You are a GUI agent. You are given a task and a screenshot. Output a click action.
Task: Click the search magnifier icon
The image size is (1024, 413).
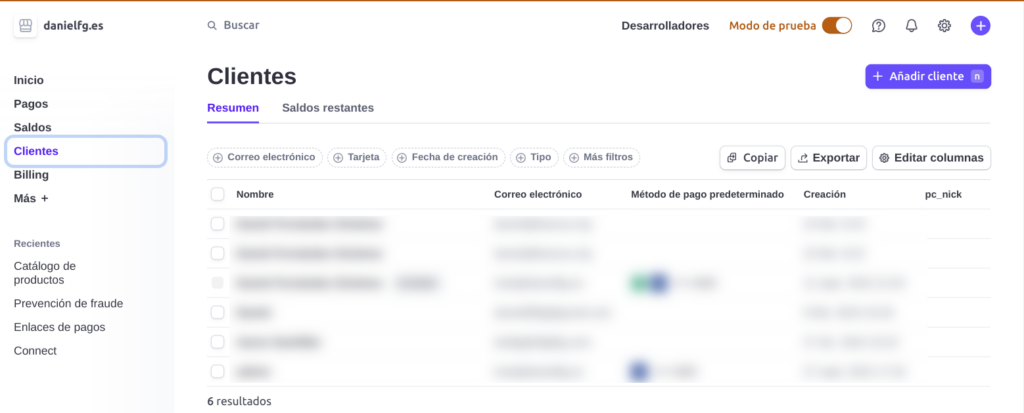211,26
